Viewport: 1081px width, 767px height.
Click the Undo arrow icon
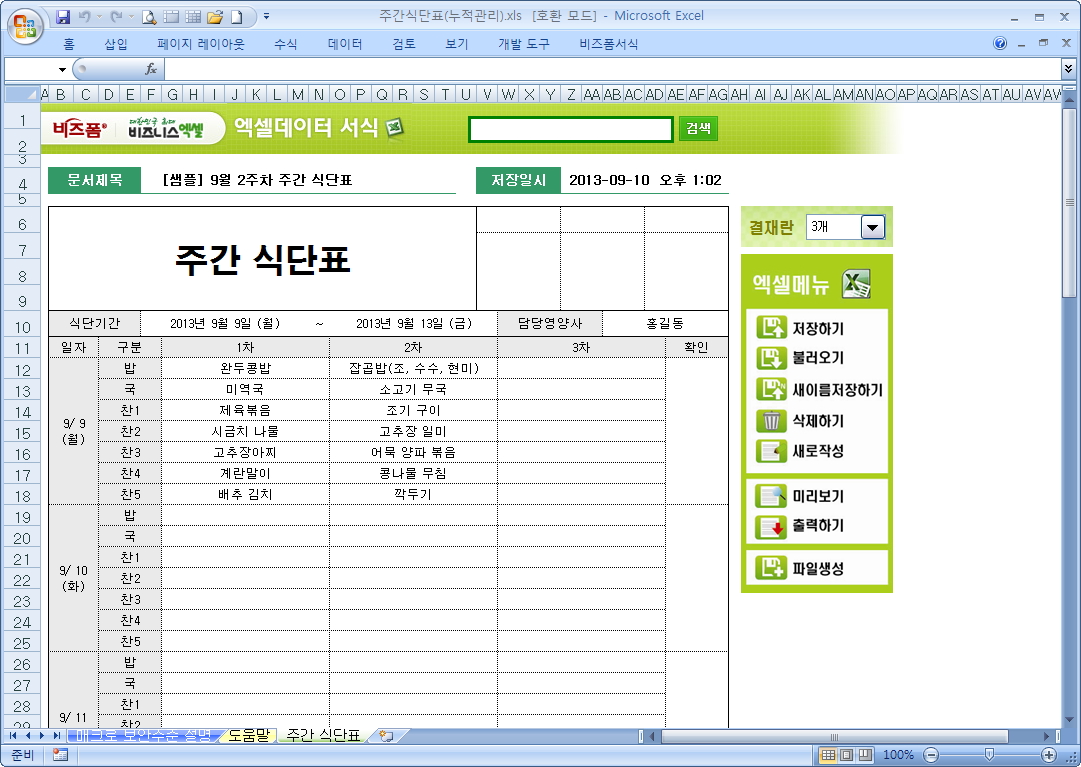pyautogui.click(x=84, y=17)
